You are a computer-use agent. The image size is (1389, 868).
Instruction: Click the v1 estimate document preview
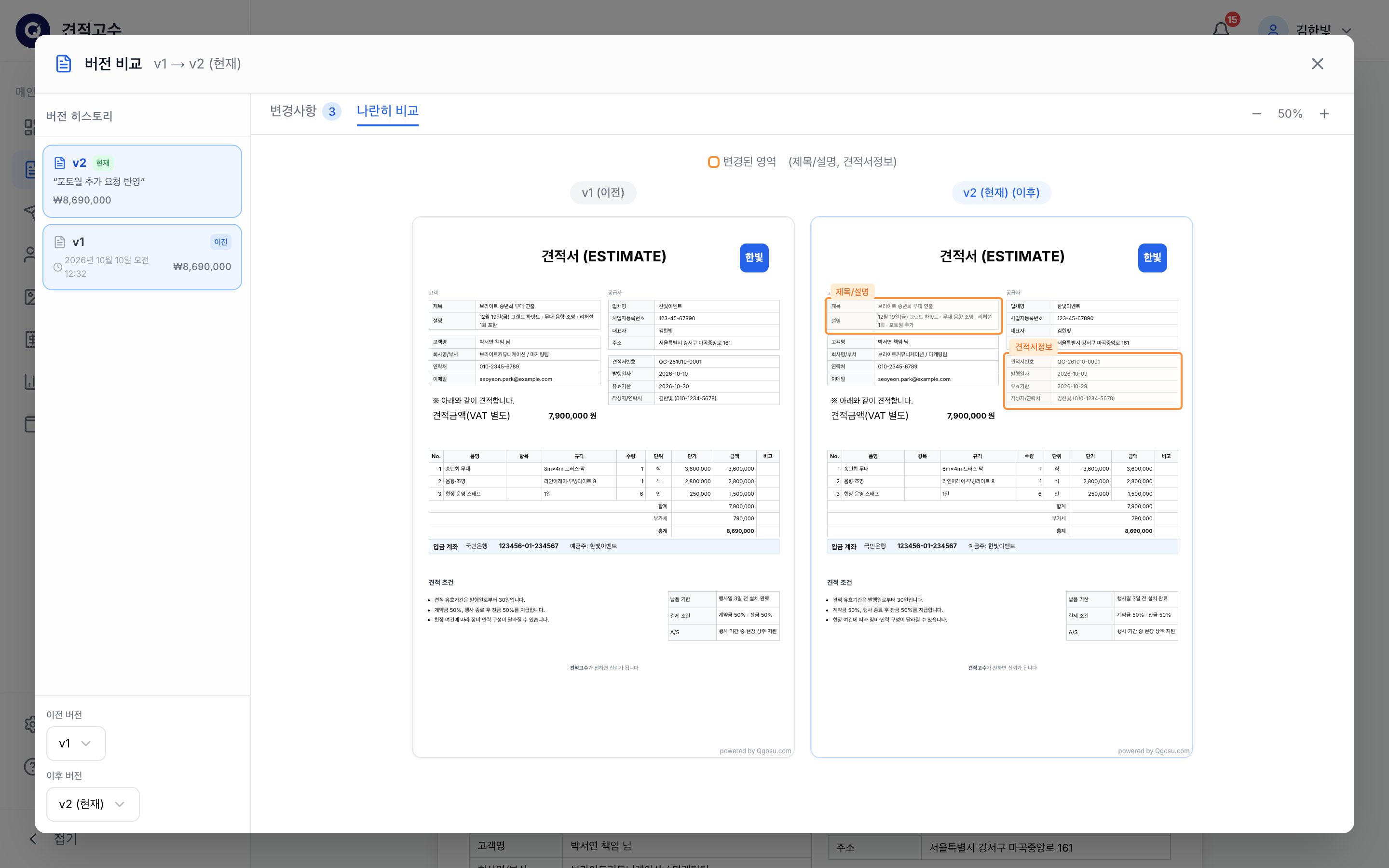pos(603,487)
